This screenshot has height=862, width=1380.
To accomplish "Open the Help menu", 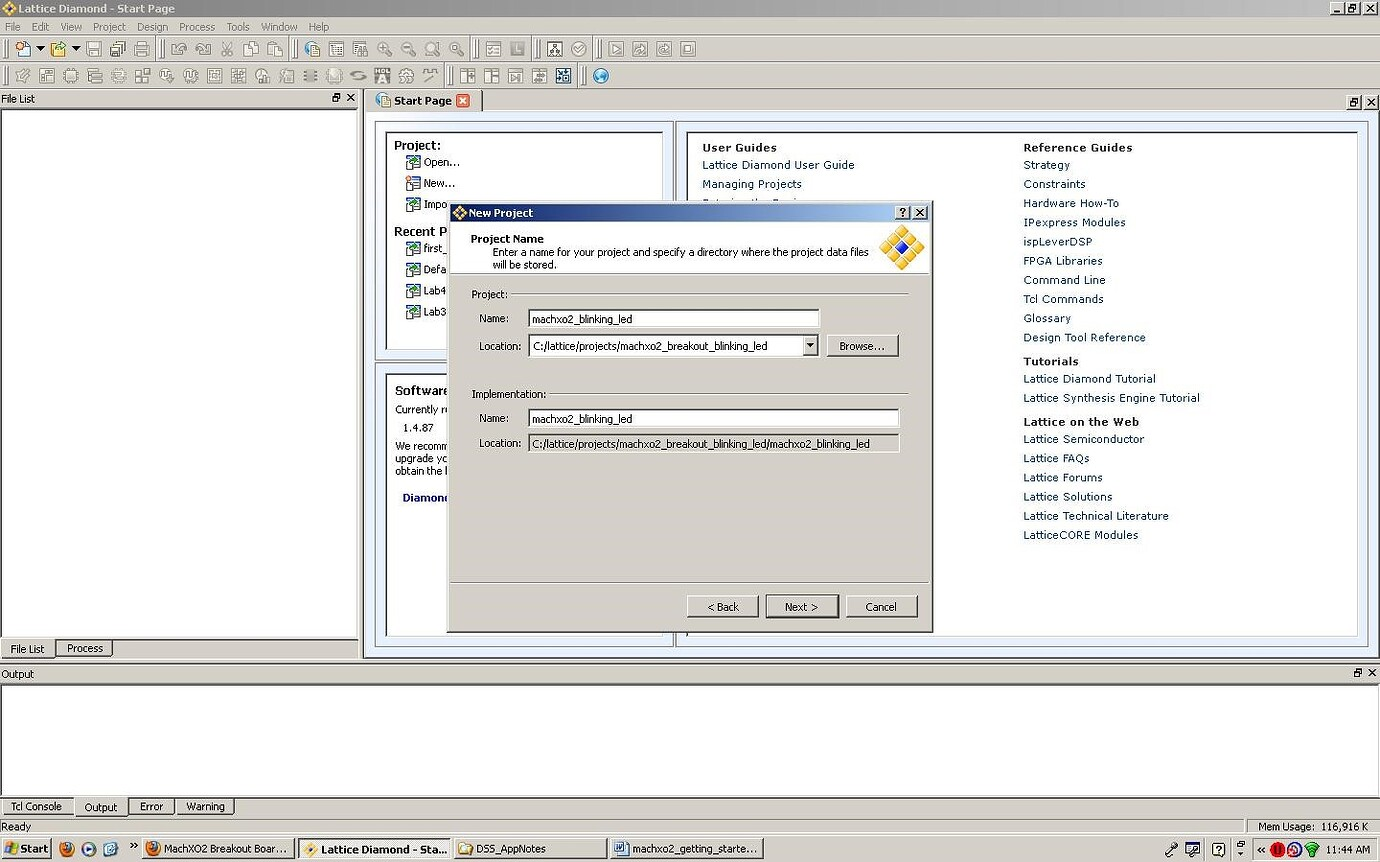I will [318, 27].
